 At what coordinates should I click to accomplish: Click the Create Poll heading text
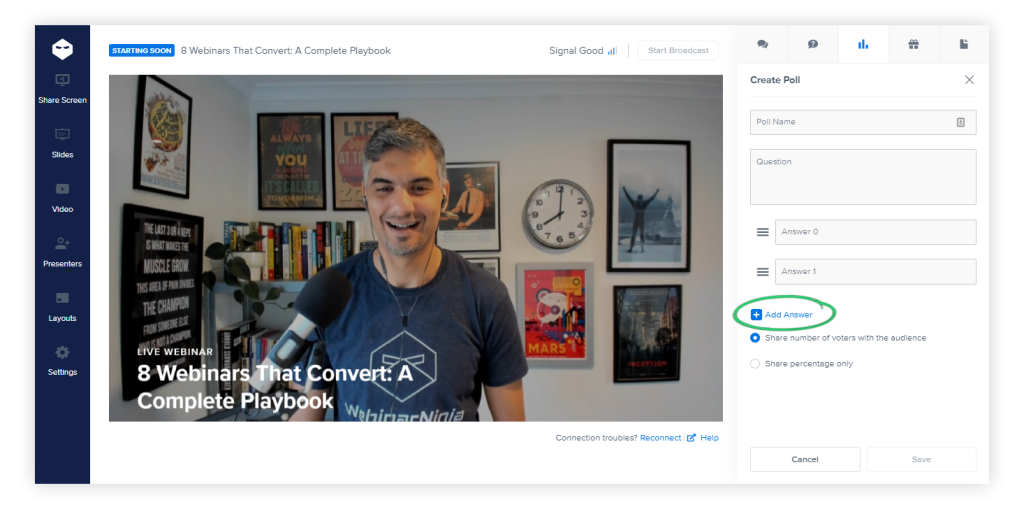coord(775,80)
